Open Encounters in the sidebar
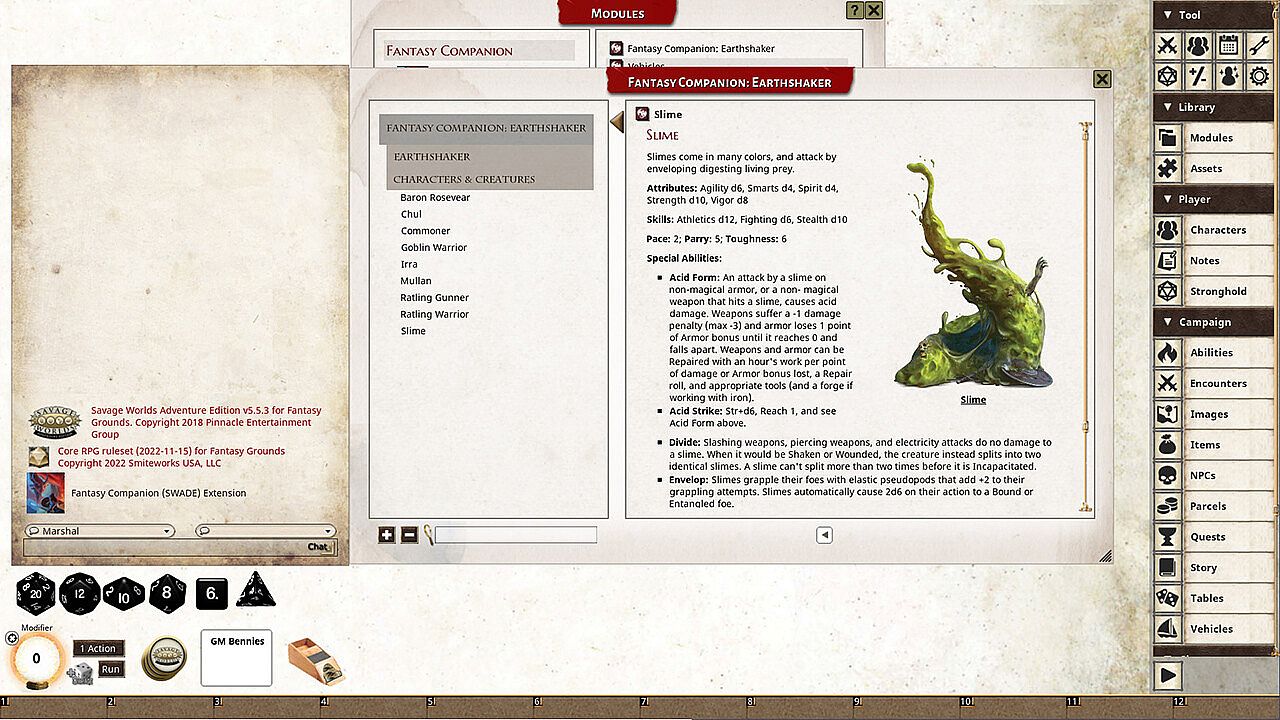Screen dimensions: 1280x720 [1216, 383]
